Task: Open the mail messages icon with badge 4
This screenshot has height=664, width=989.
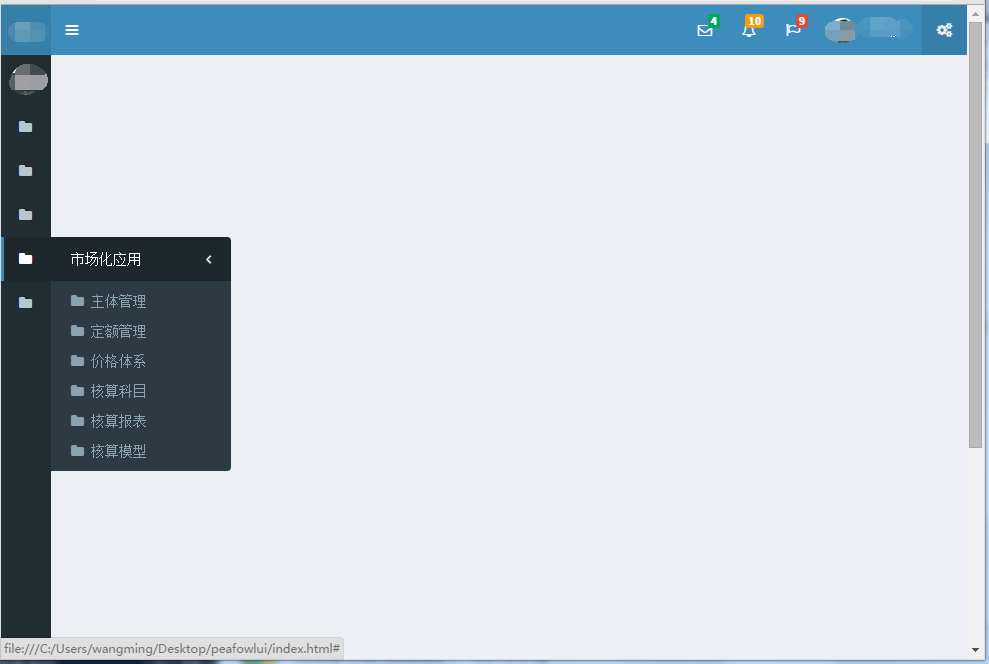Action: tap(705, 30)
